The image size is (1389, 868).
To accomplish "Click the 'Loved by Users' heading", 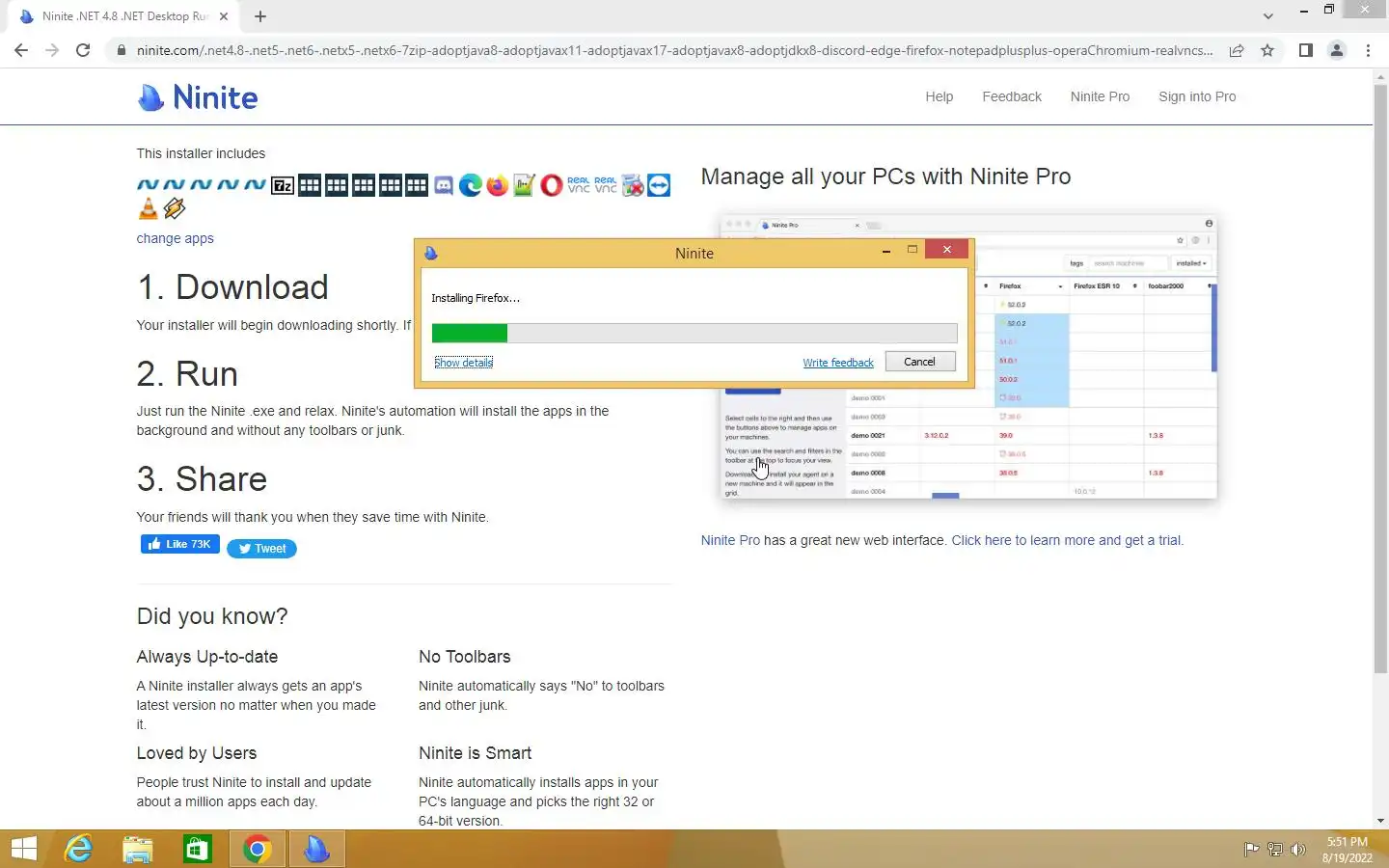I will point(196,753).
